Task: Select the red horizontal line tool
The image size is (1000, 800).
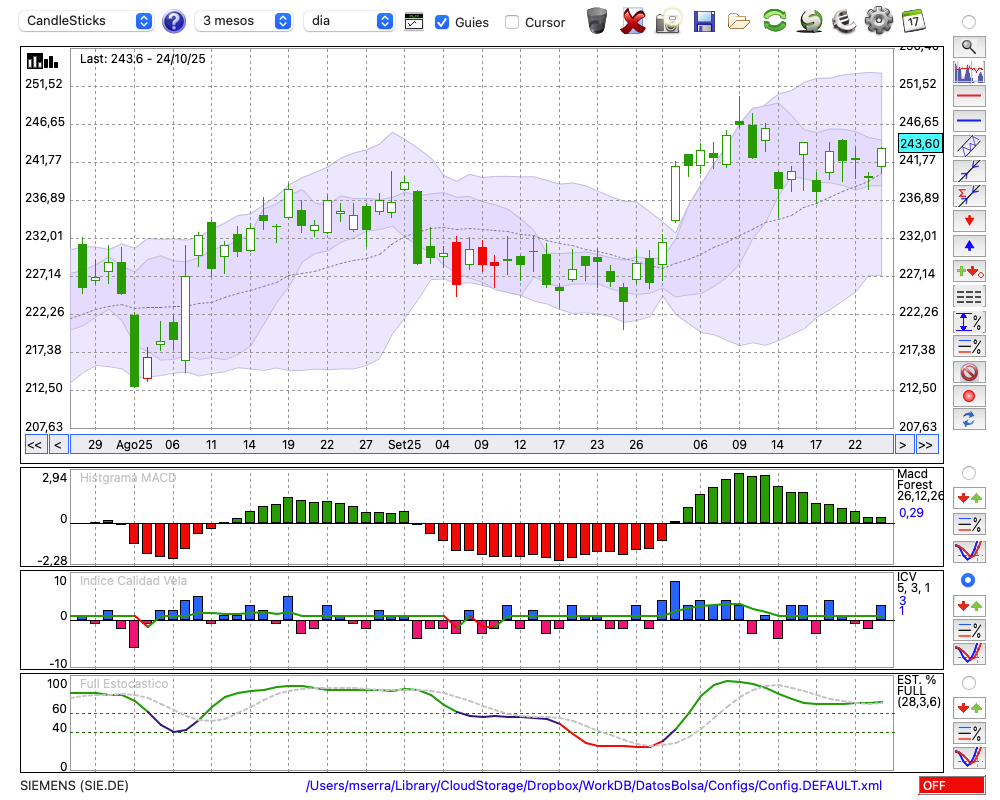Action: pos(968,97)
